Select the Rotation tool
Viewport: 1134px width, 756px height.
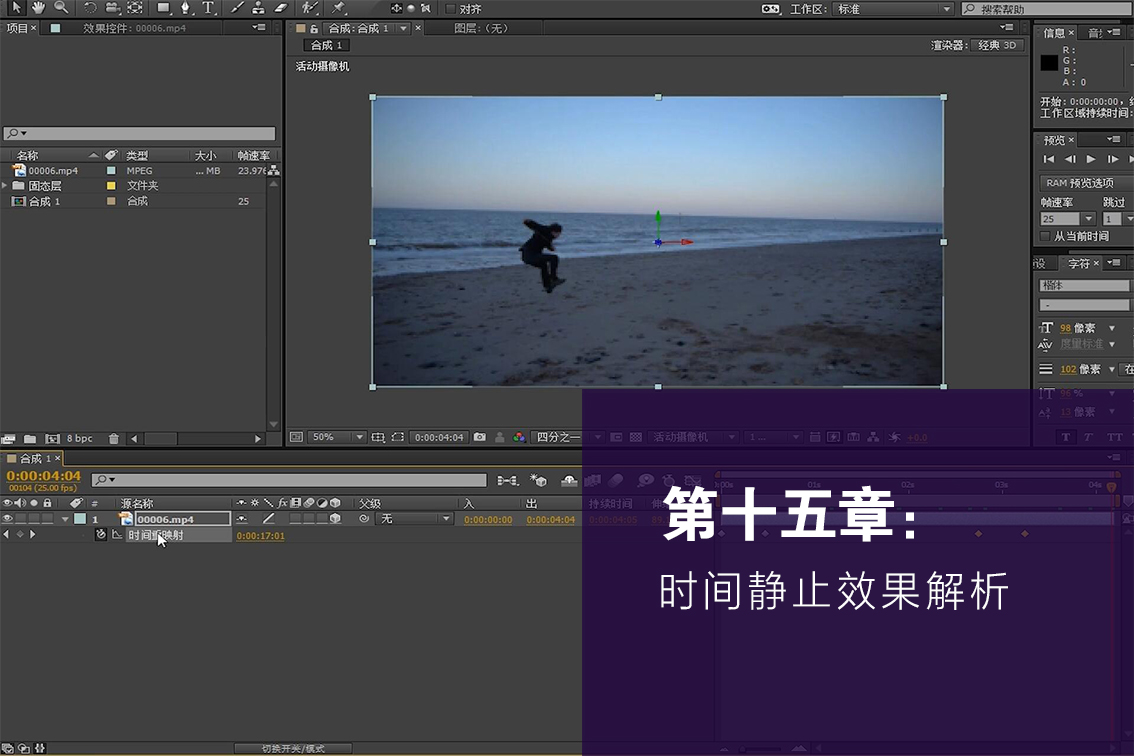click(90, 8)
